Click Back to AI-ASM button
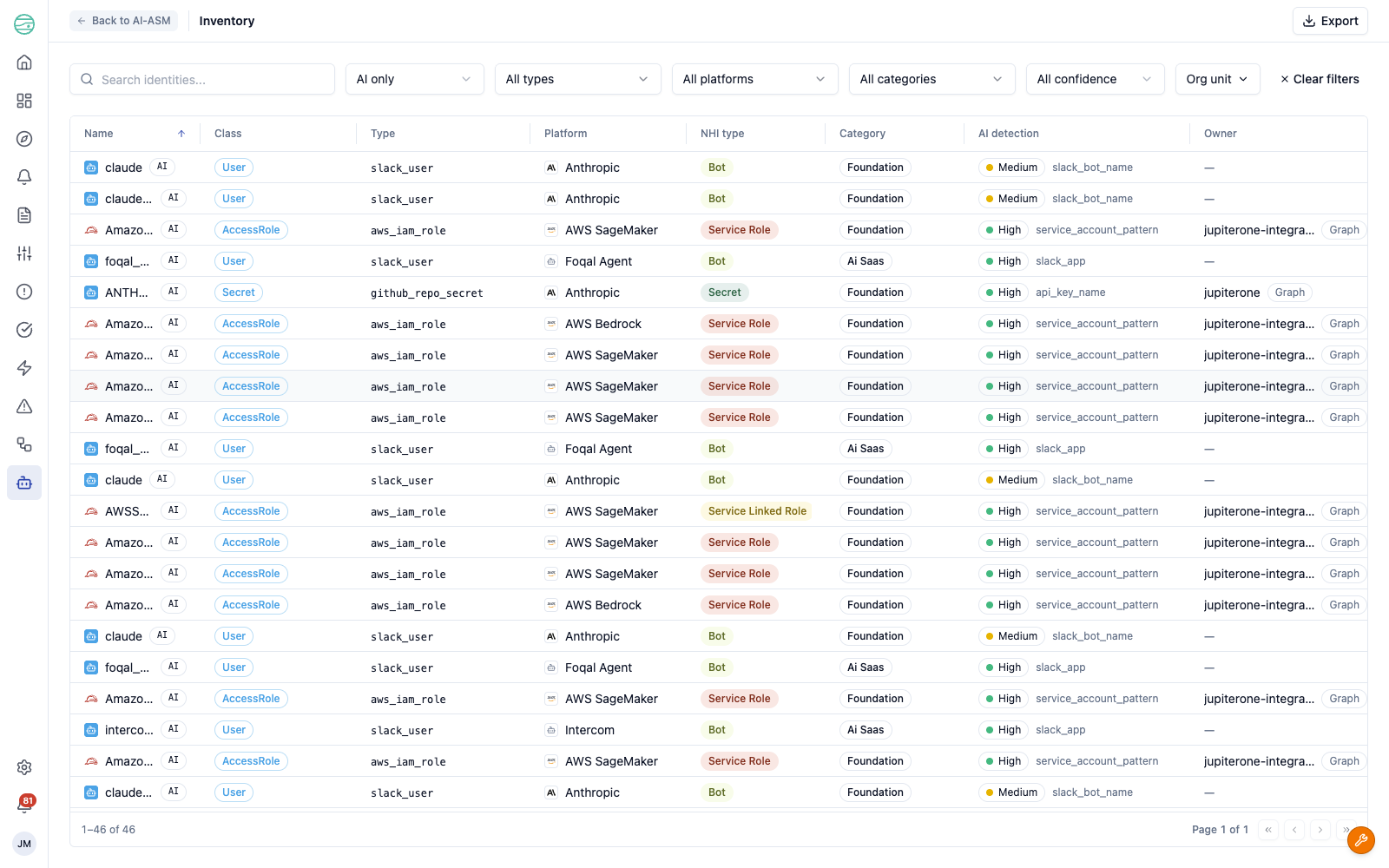The image size is (1389, 868). tap(123, 21)
